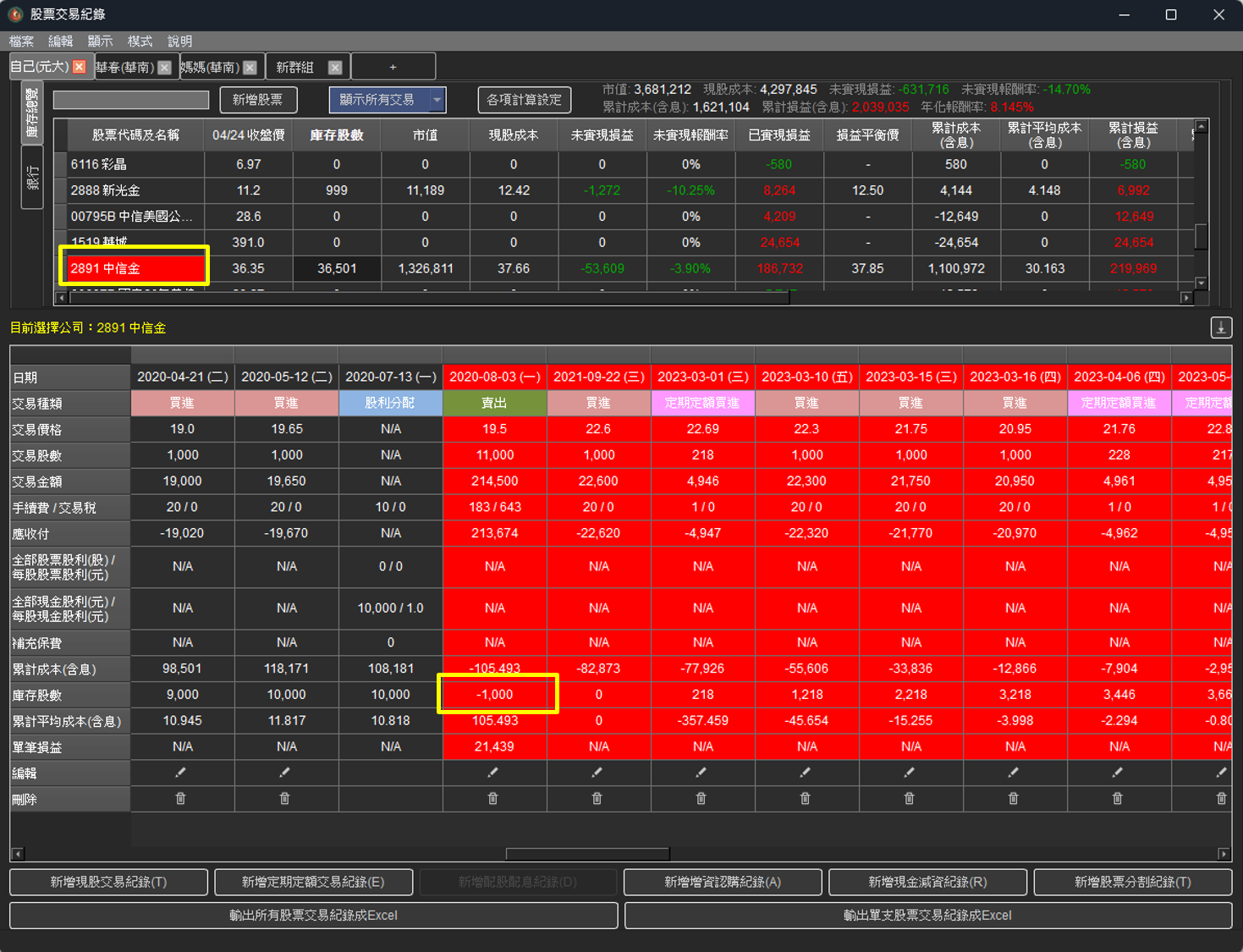The width and height of the screenshot is (1243, 952).
Task: Click the transaction table horizontal scrollbar thumb
Action: 587,854
